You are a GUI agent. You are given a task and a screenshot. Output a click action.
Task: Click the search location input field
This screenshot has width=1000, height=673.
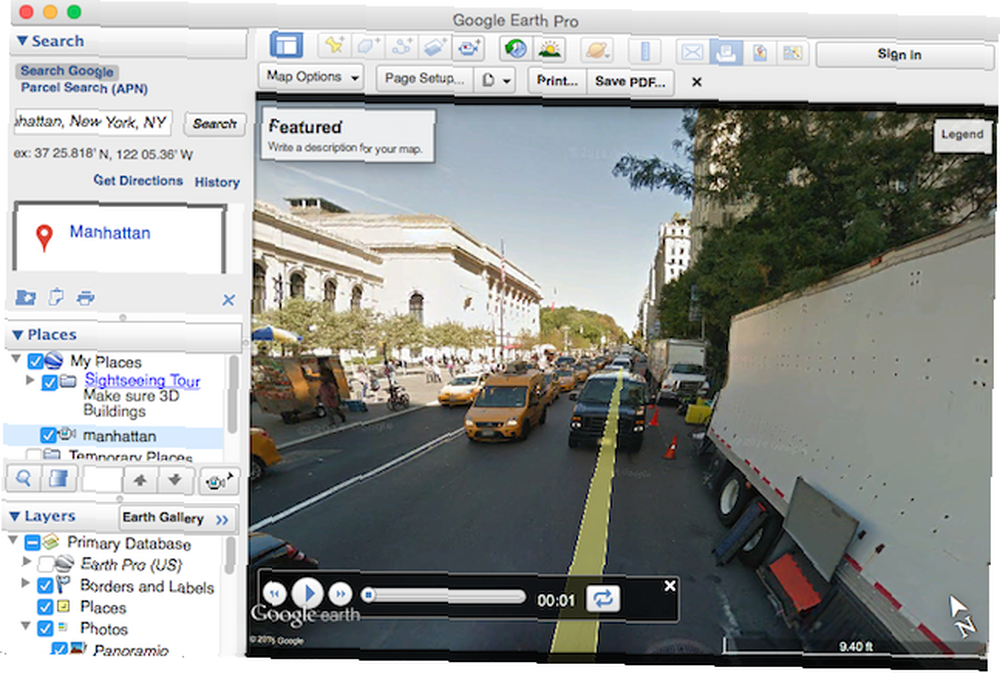point(93,121)
